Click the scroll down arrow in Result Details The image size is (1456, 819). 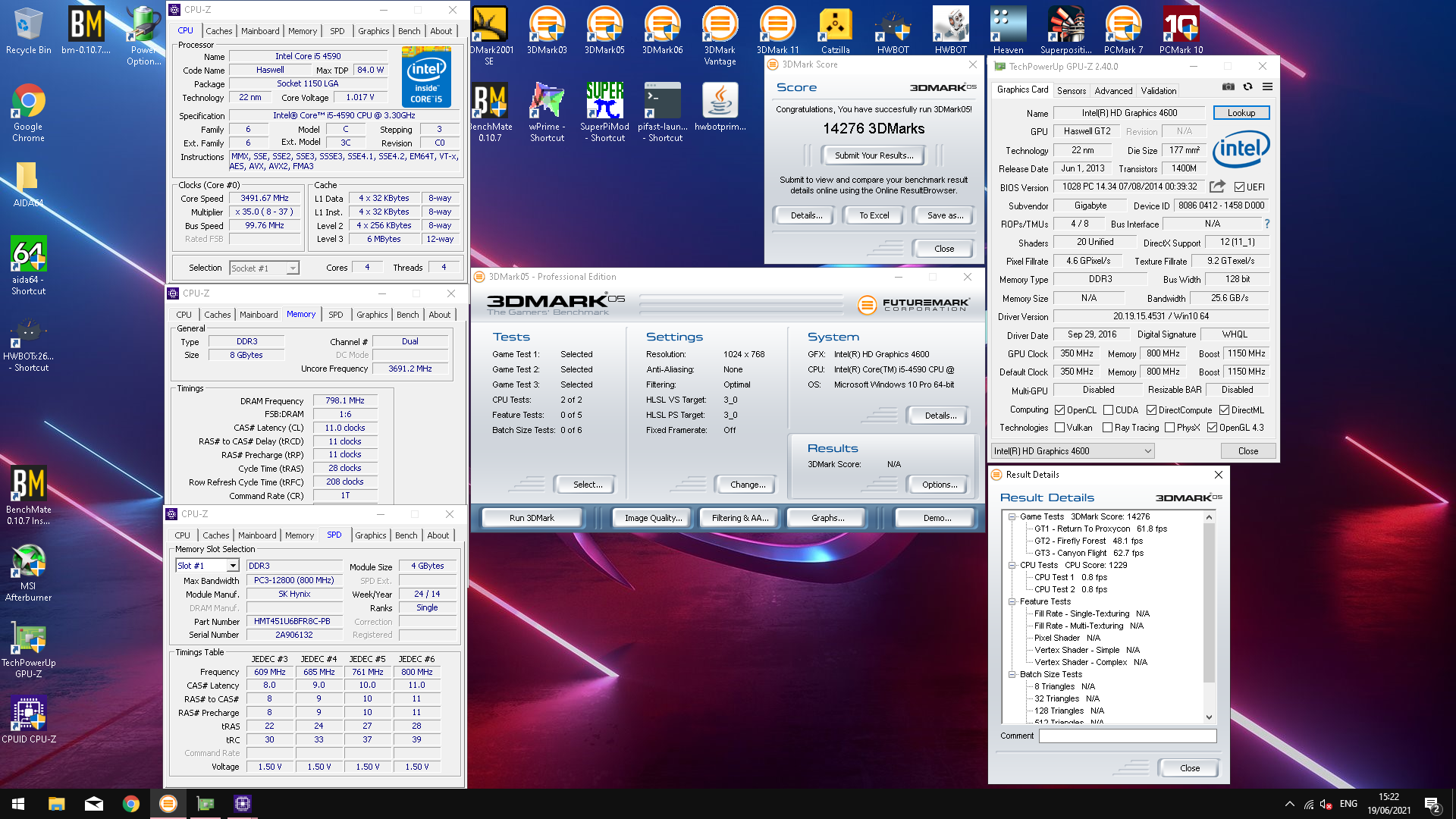[x=1209, y=717]
